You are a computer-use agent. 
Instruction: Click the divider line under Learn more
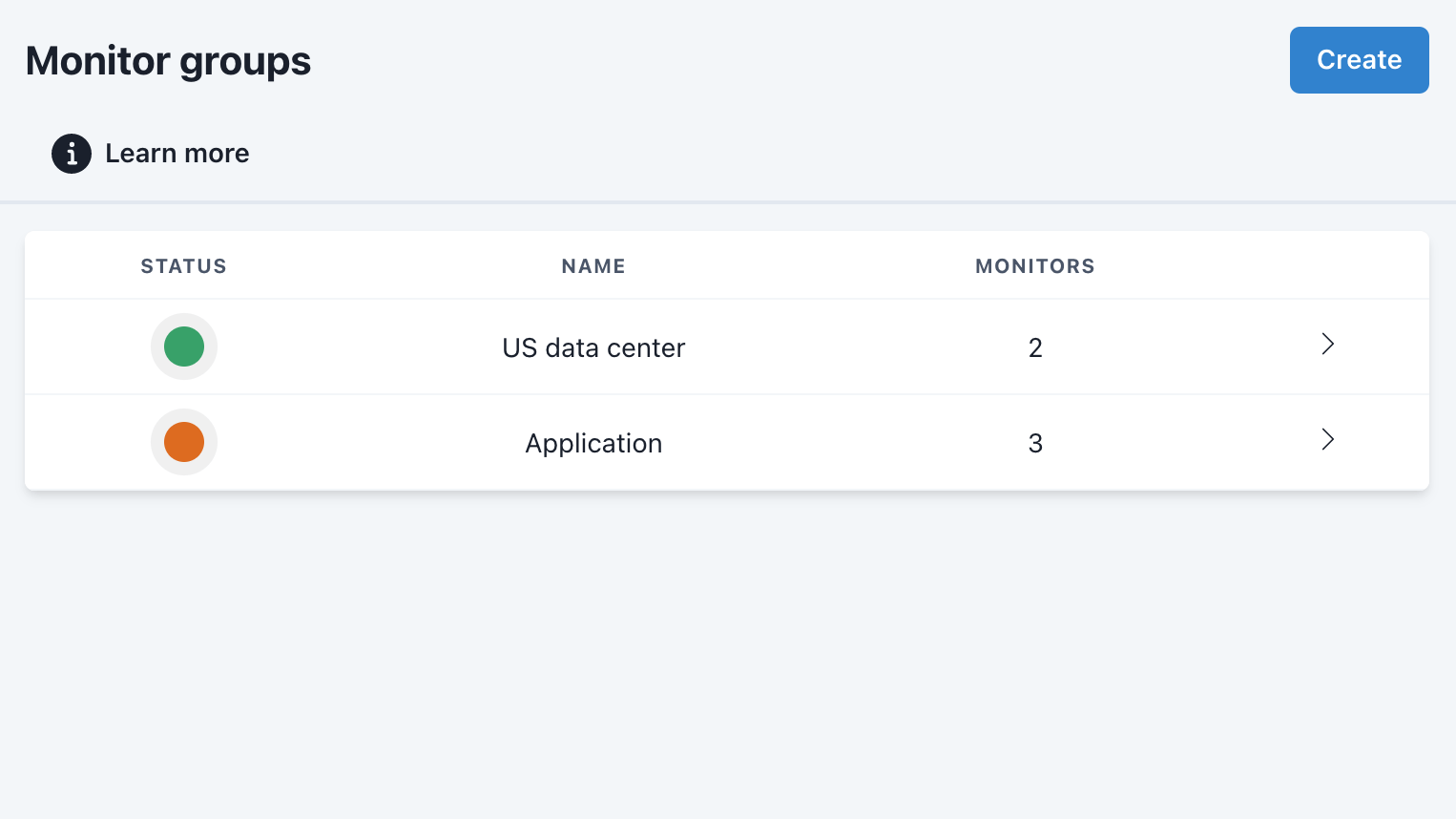pyautogui.click(x=727, y=202)
